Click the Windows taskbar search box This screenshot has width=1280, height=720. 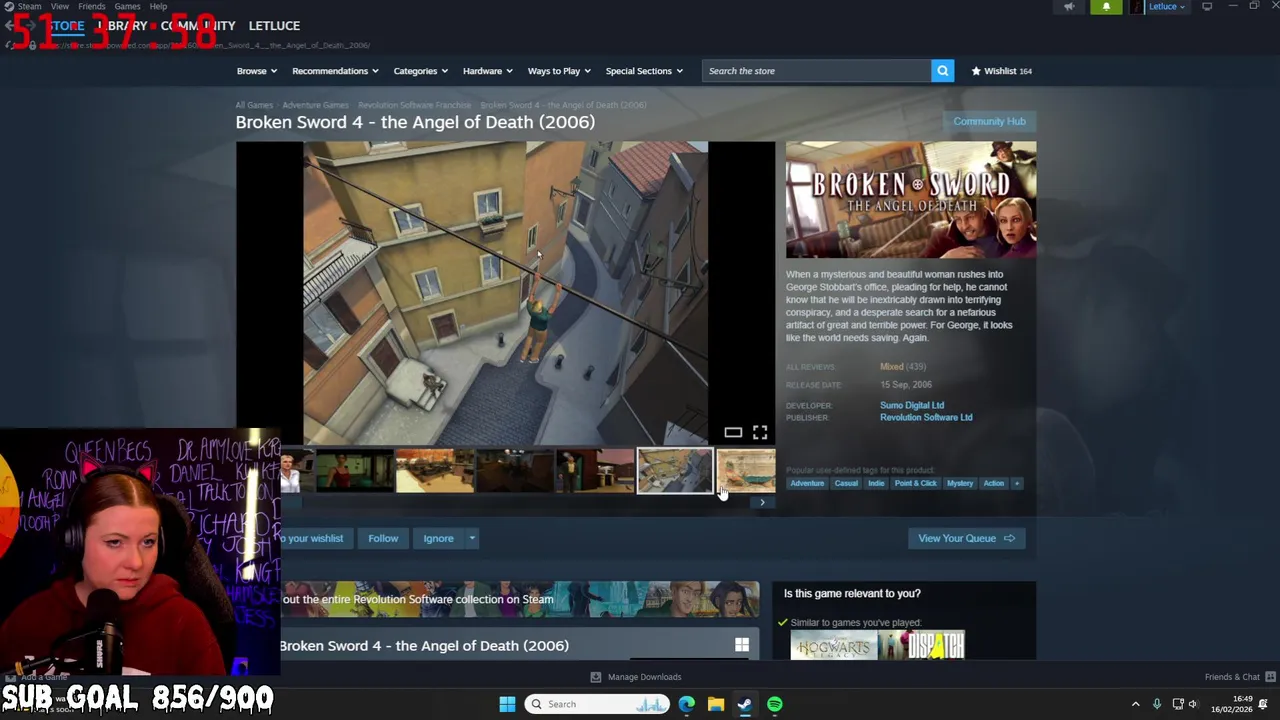point(598,704)
